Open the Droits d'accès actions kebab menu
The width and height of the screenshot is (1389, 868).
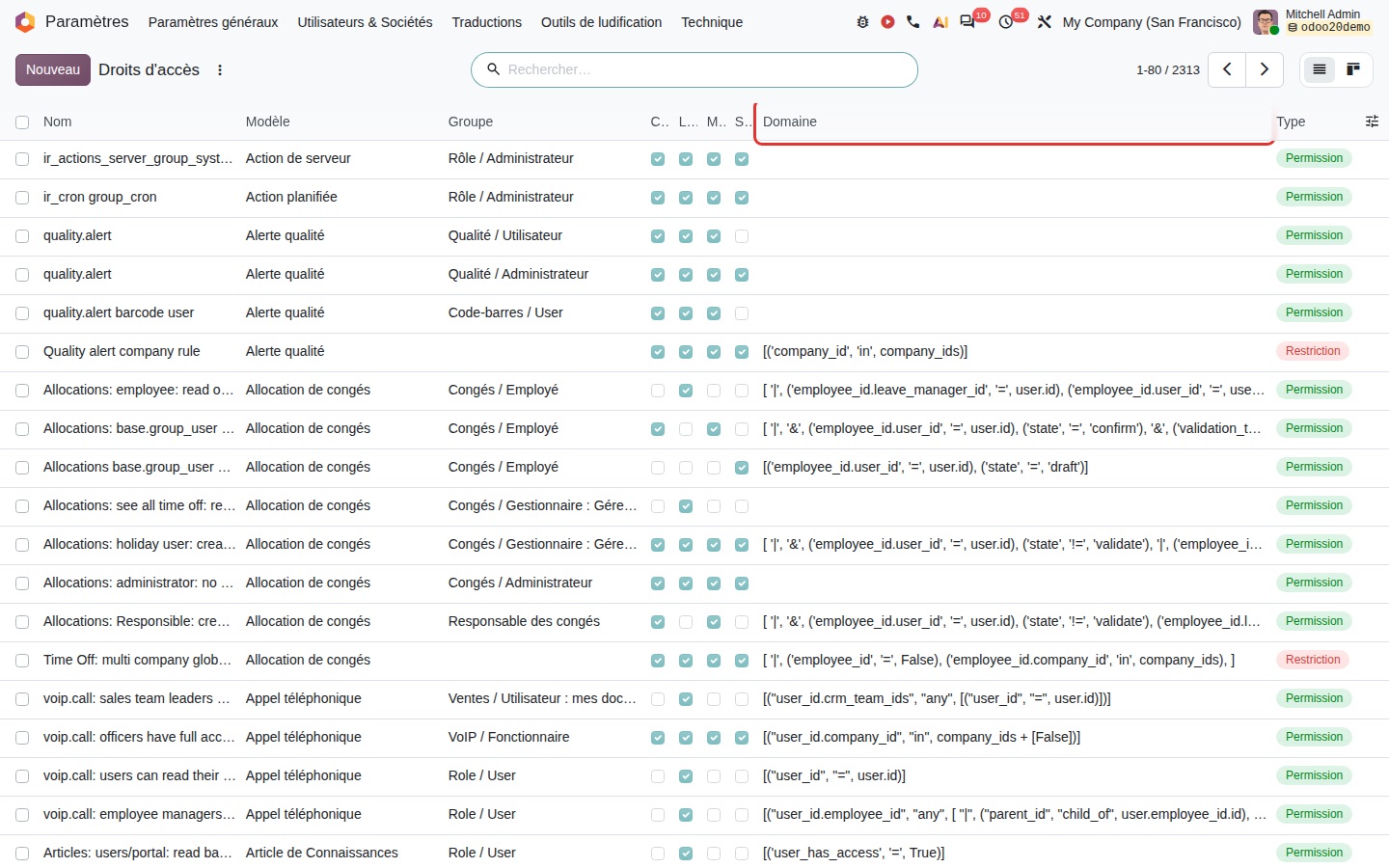pos(220,70)
